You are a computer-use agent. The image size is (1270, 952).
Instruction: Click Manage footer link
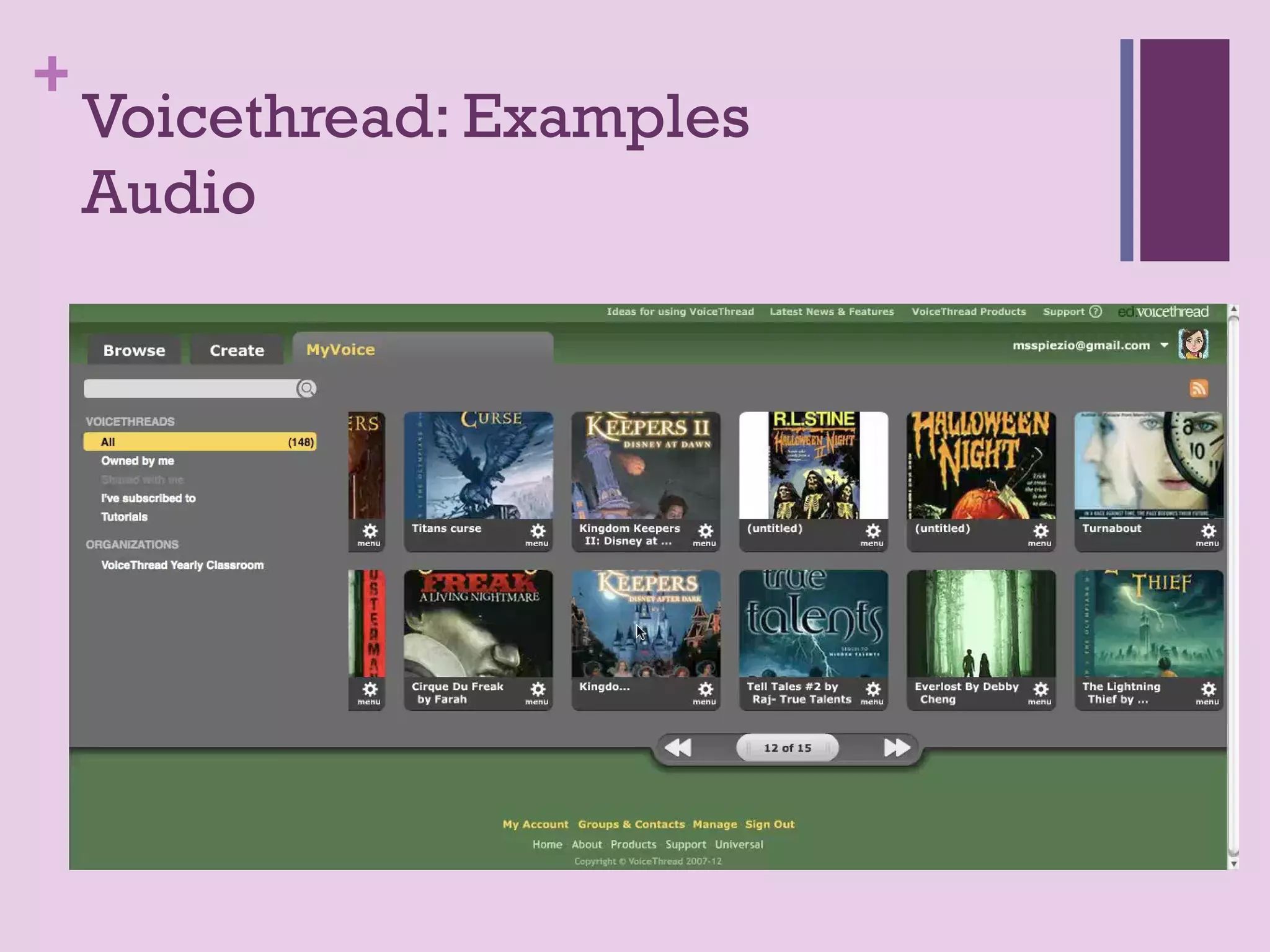pyautogui.click(x=715, y=824)
